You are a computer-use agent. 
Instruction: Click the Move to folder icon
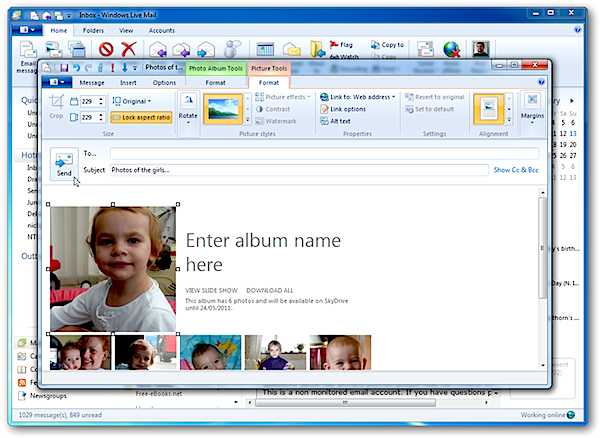pyautogui.click(x=318, y=49)
